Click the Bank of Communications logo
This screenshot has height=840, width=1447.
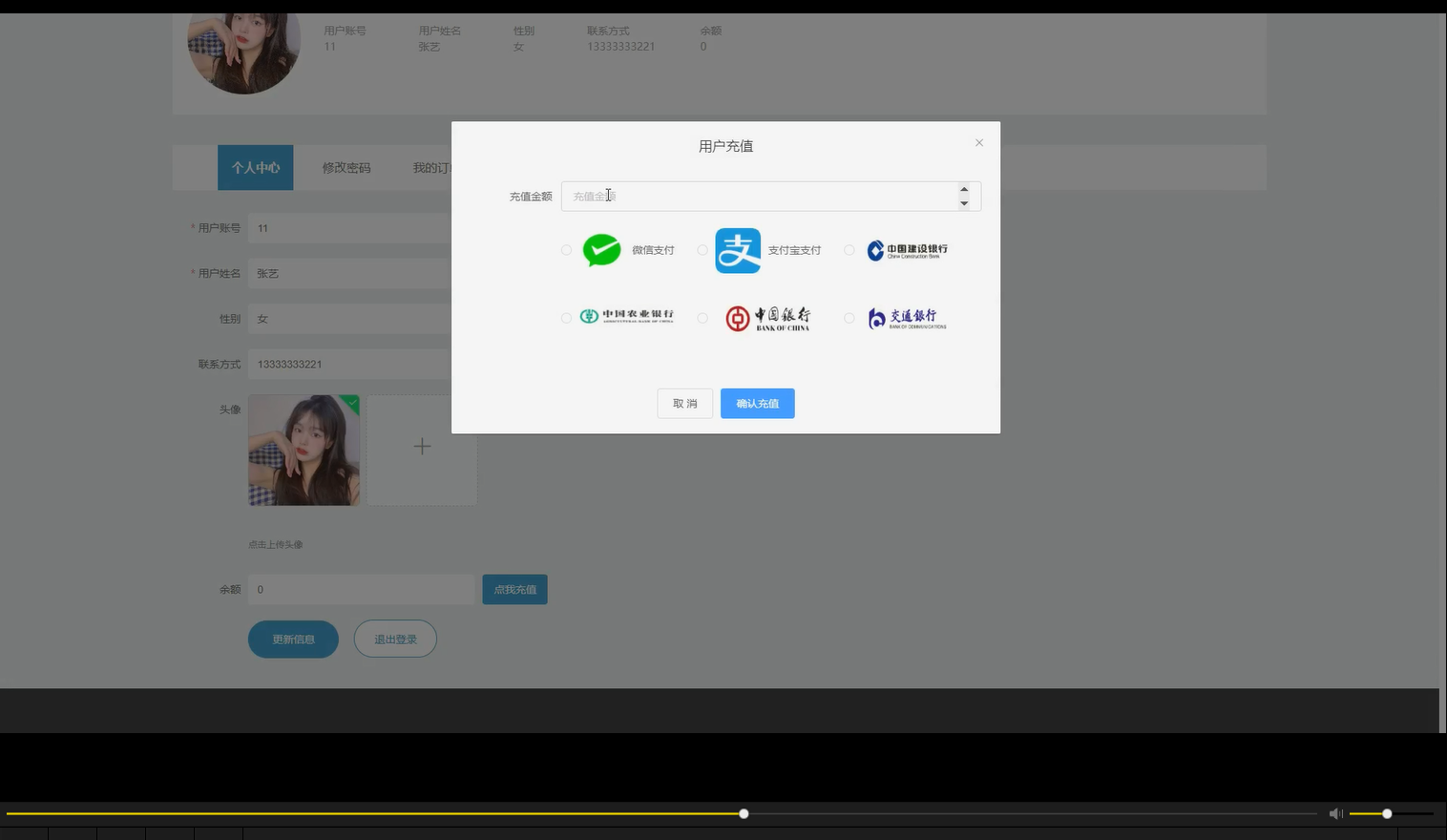907,318
